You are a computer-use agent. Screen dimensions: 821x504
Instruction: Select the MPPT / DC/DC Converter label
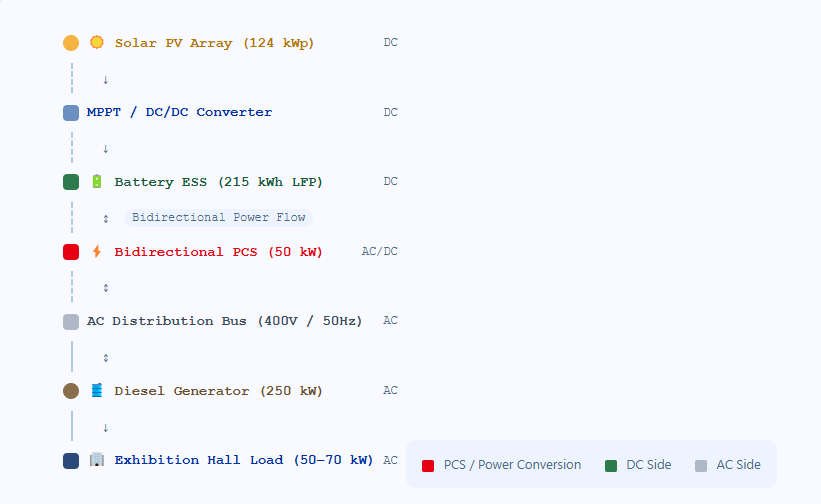point(179,112)
